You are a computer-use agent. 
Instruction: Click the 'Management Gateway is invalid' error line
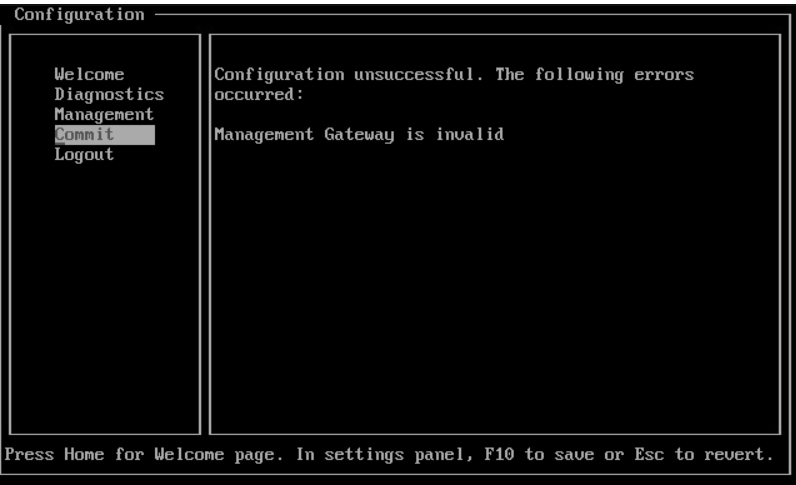coord(359,135)
